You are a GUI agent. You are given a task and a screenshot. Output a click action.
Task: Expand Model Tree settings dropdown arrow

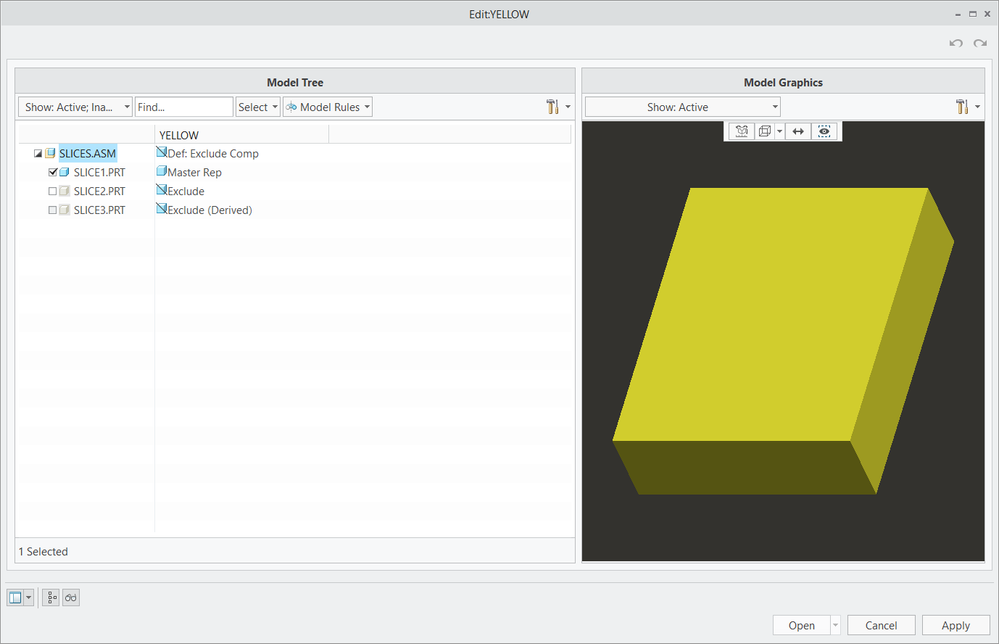click(568, 107)
